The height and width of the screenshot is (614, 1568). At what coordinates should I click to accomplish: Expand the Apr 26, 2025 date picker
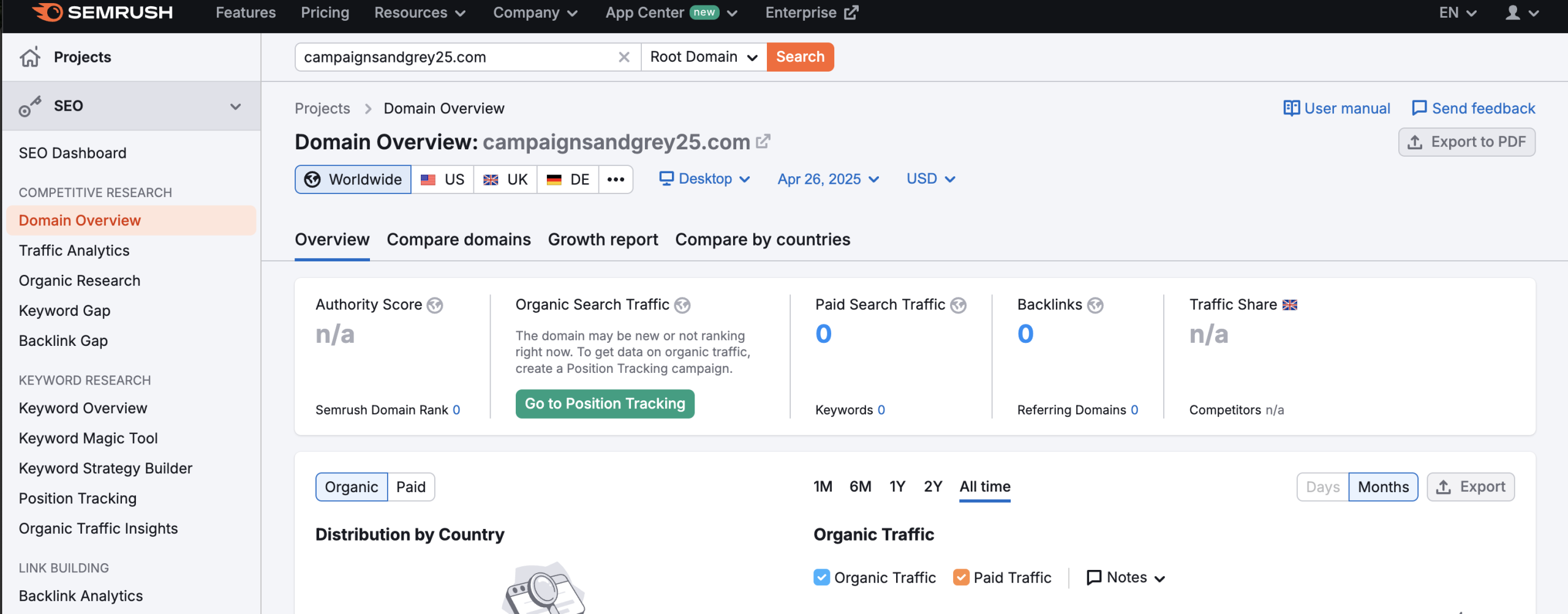(x=828, y=179)
